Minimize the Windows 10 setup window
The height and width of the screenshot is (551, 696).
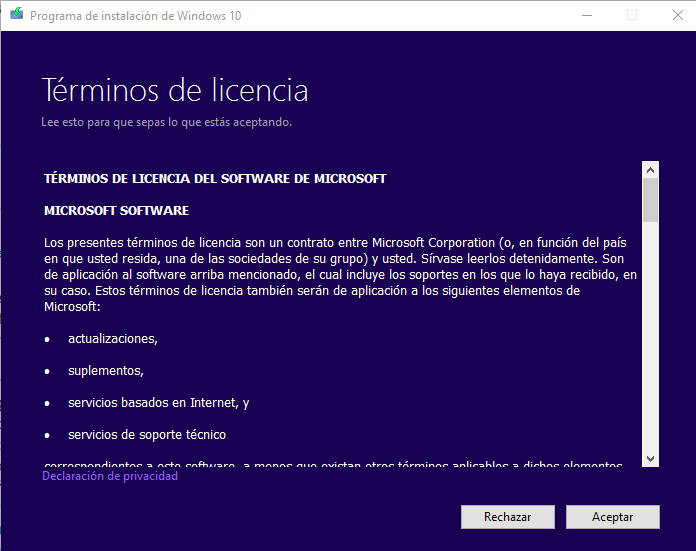587,16
